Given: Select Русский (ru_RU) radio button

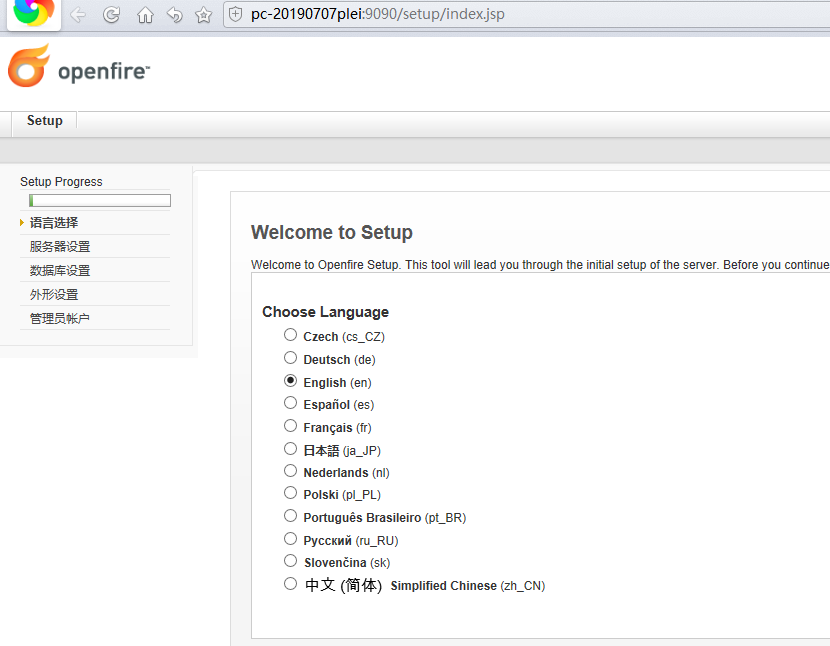Looking at the screenshot, I should (290, 539).
